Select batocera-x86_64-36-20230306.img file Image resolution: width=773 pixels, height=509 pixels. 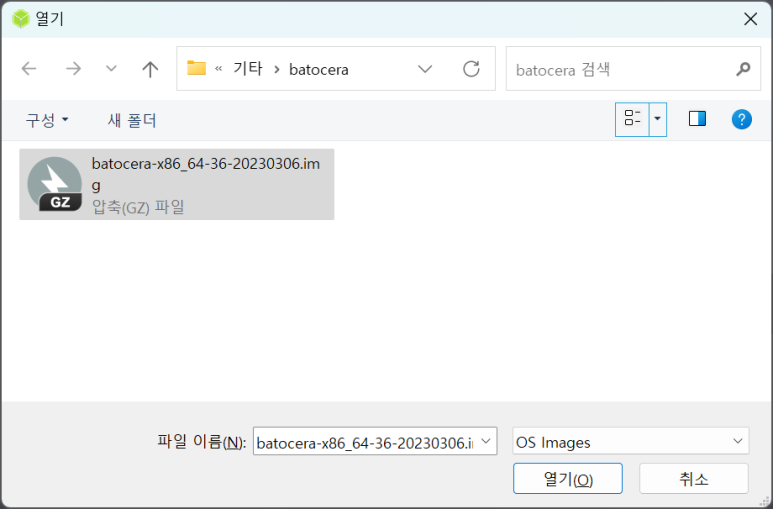click(x=176, y=184)
